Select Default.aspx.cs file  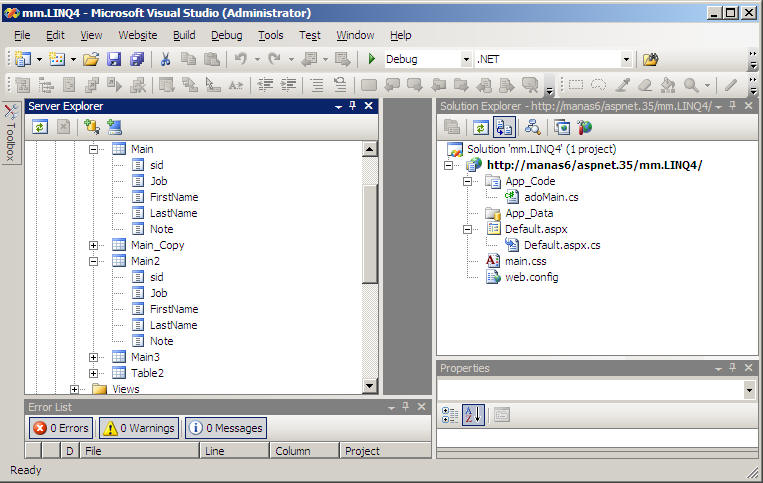coord(562,245)
